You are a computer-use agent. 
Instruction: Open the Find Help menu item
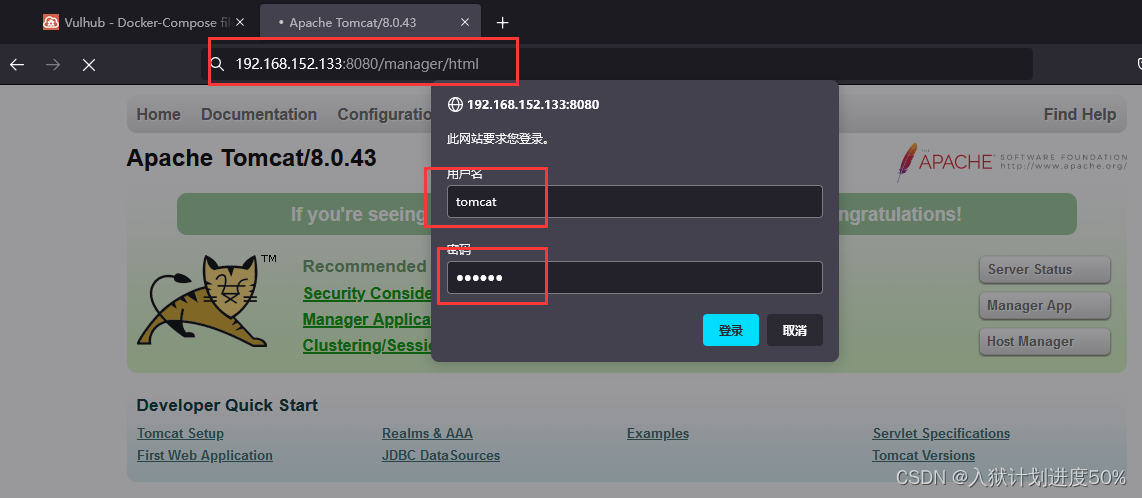(x=1079, y=114)
